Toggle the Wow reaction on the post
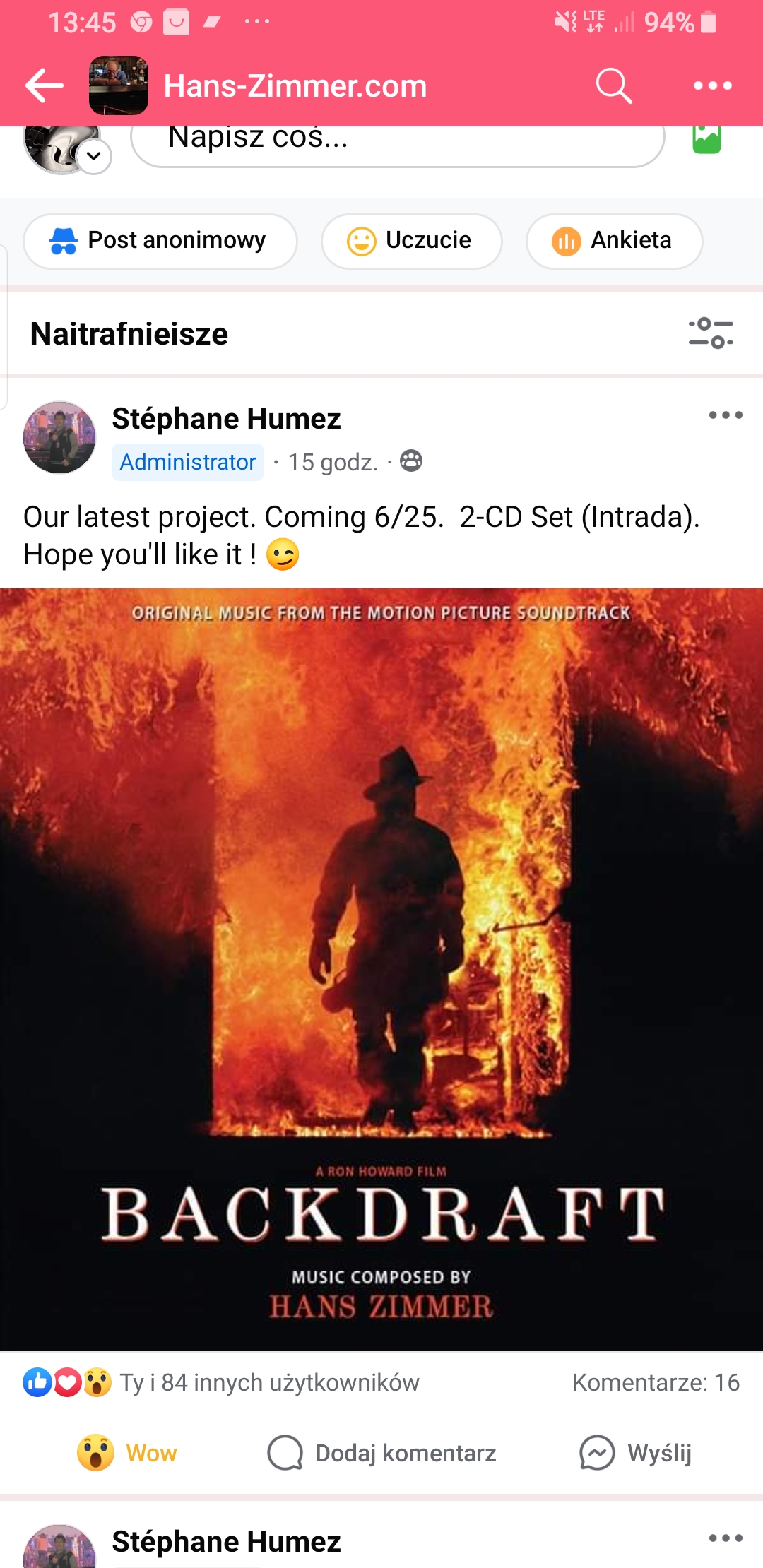This screenshot has width=763, height=1568. [x=127, y=1453]
